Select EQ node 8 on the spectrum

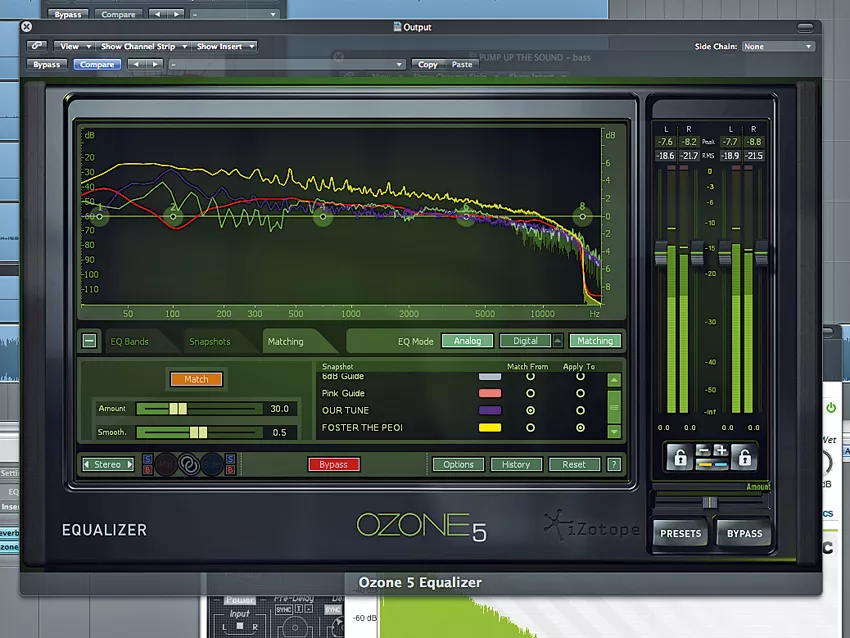583,214
